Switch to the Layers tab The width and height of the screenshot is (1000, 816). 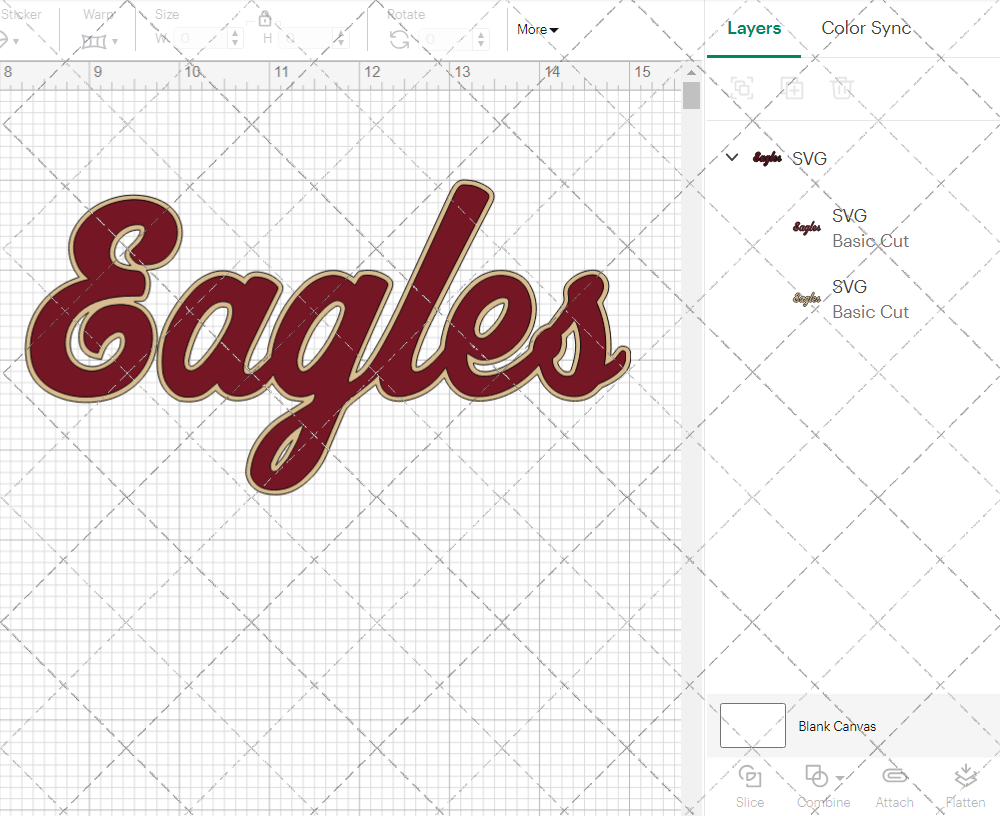coord(754,28)
